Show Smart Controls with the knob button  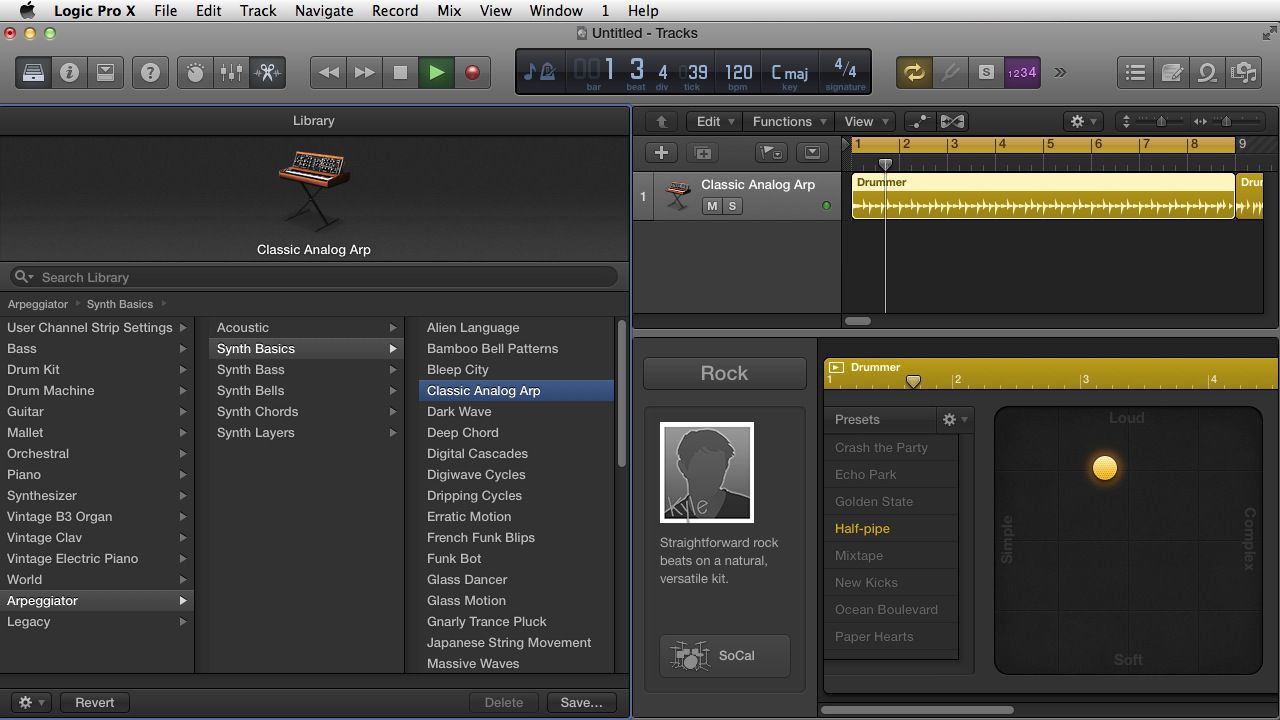coord(195,72)
